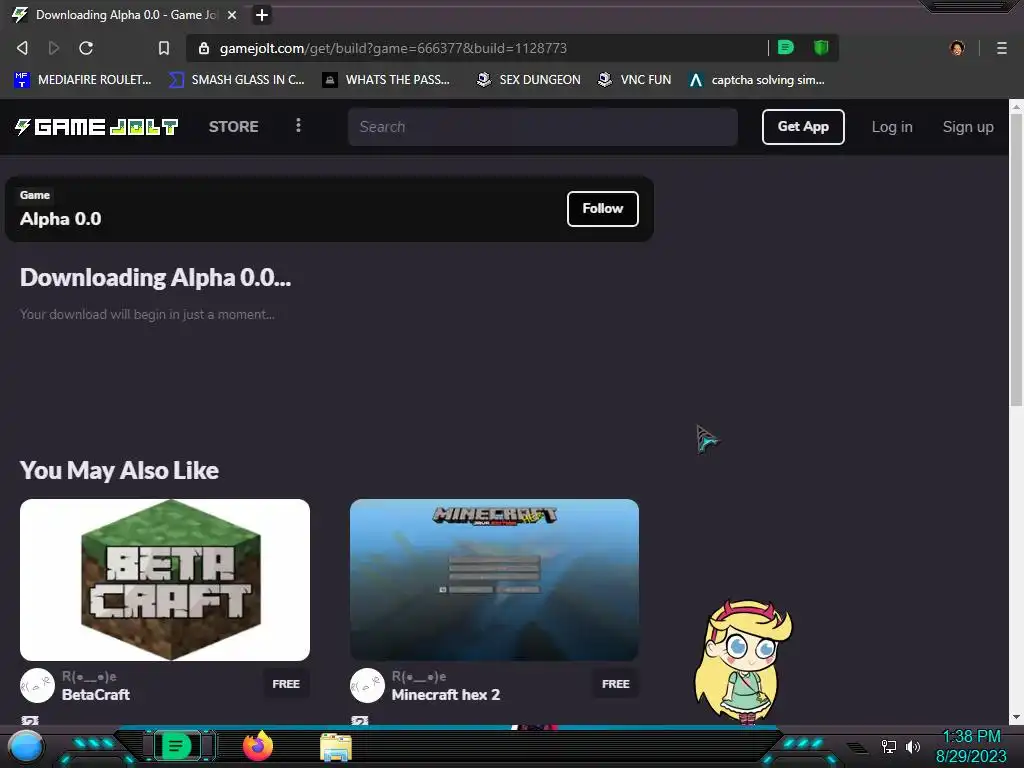Open the Minecraft hex 2 thumbnail

pos(494,580)
